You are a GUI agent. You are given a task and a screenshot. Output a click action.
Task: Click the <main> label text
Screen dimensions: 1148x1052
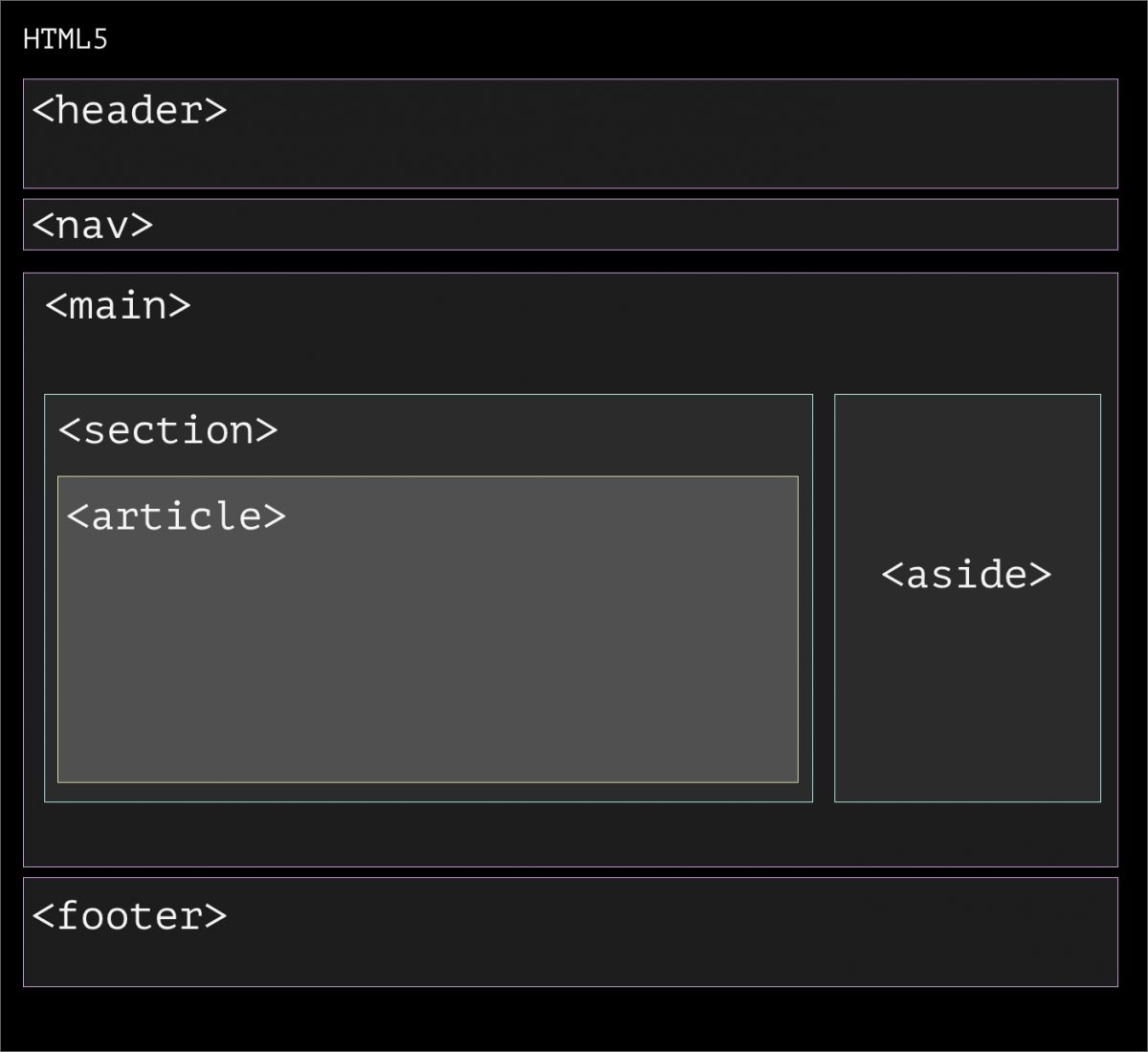118,306
